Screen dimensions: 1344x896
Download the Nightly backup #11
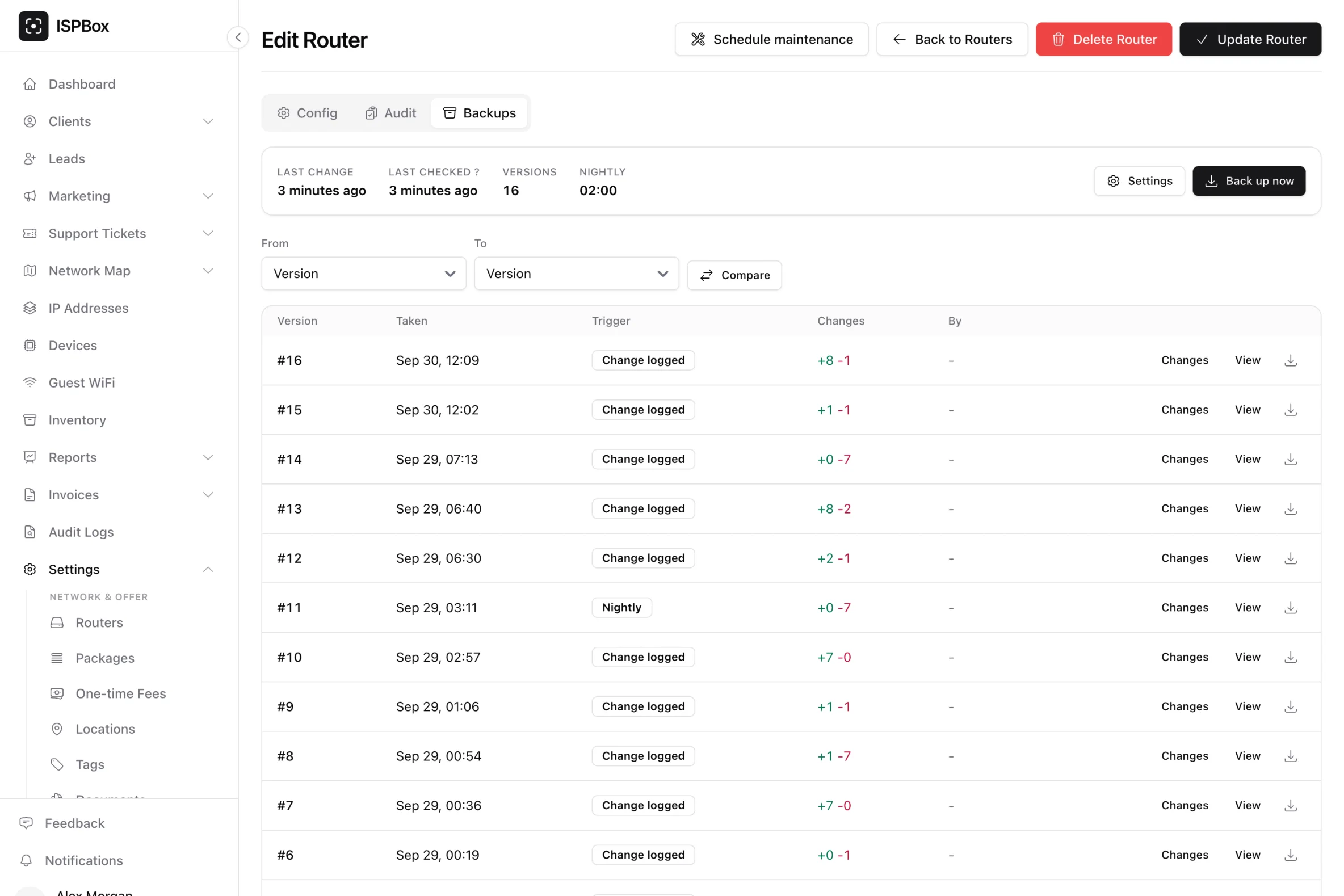[1291, 608]
